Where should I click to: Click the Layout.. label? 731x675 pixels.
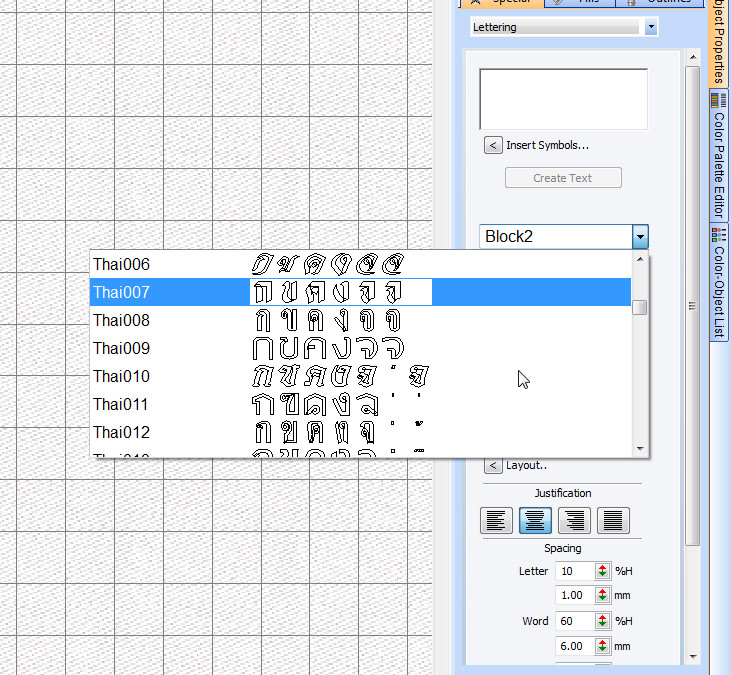(x=527, y=465)
